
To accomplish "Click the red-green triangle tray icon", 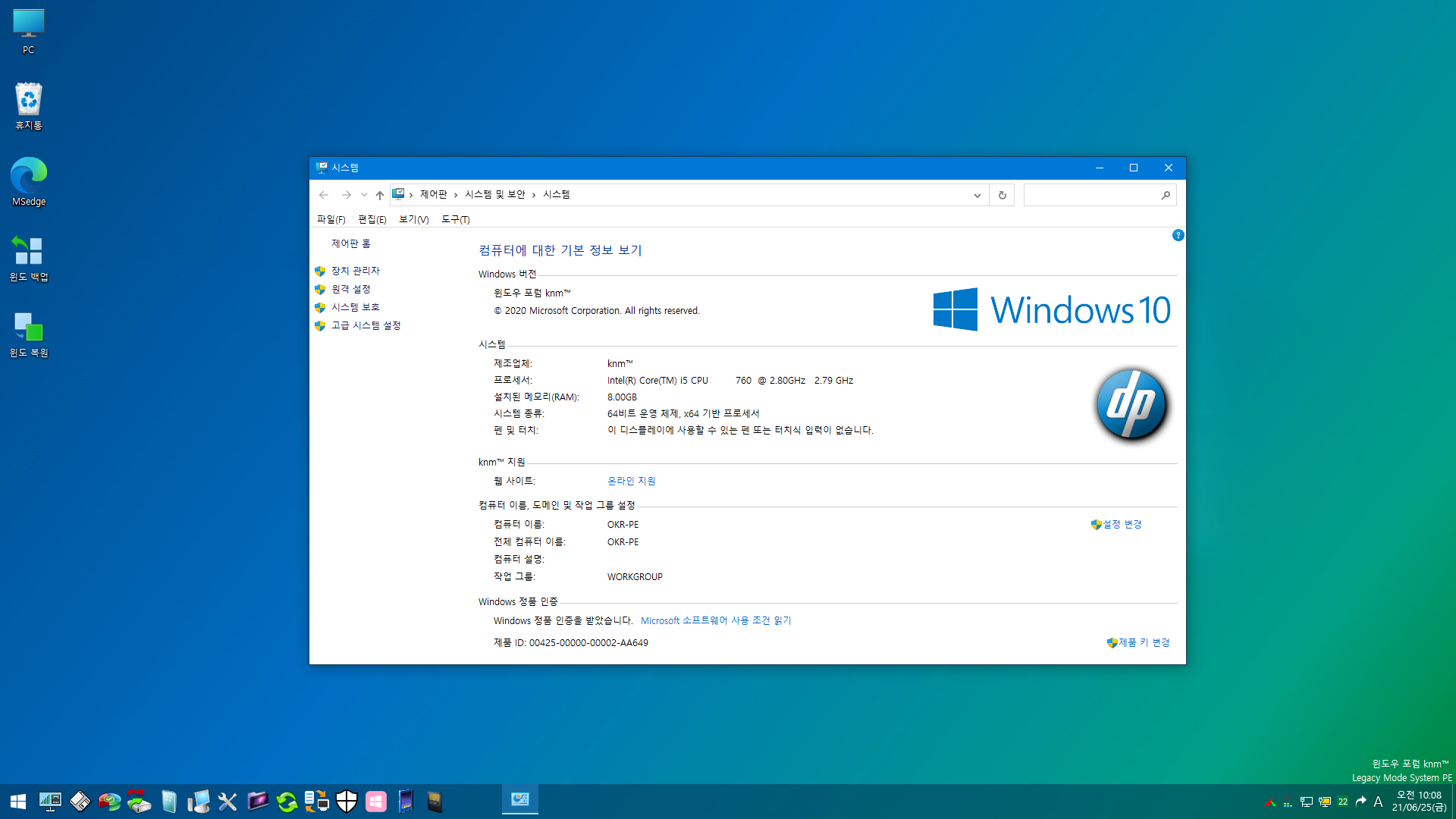I will [x=1270, y=802].
